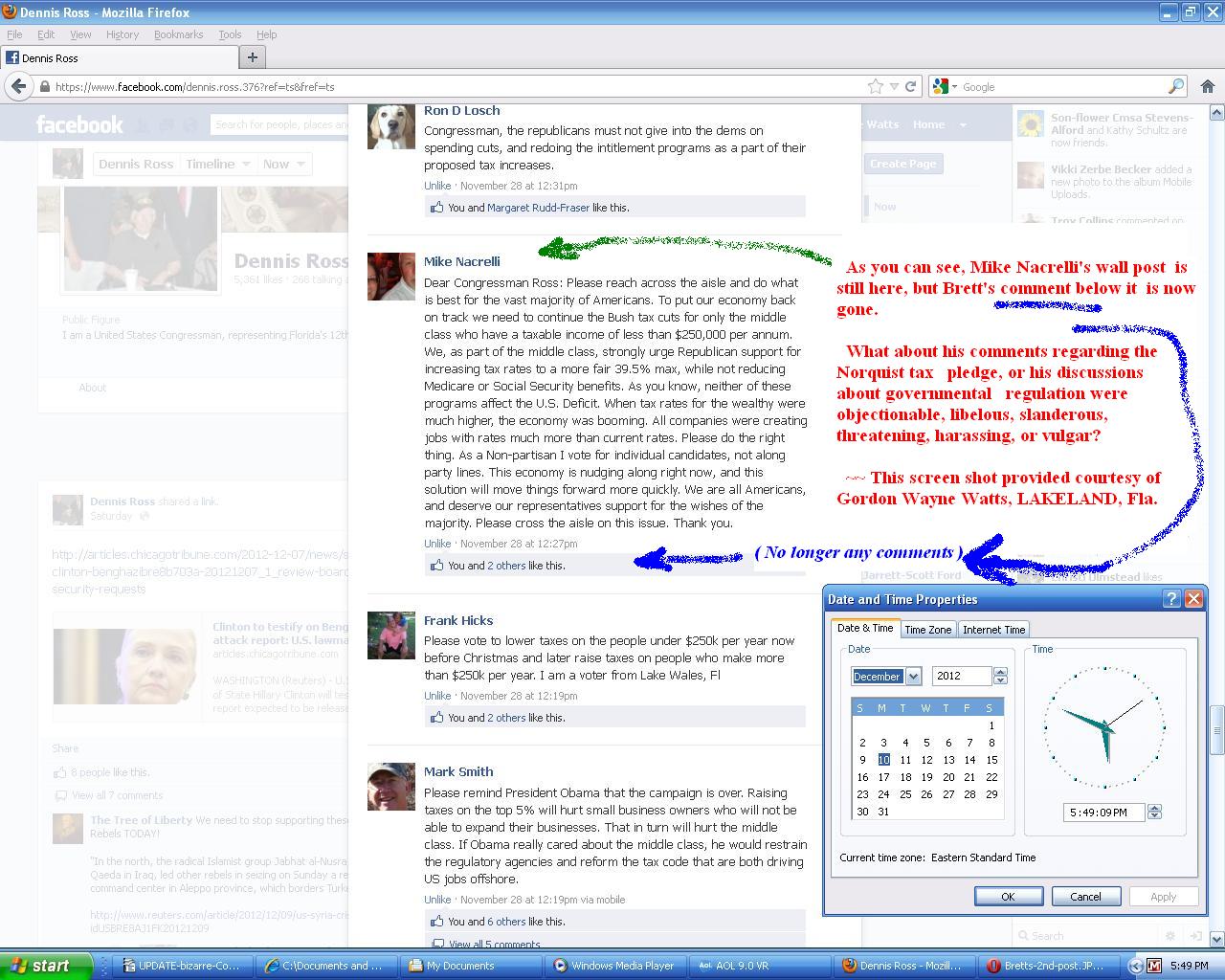The height and width of the screenshot is (980, 1225).
Task: Go to Firefox home page icon
Action: [x=1208, y=86]
